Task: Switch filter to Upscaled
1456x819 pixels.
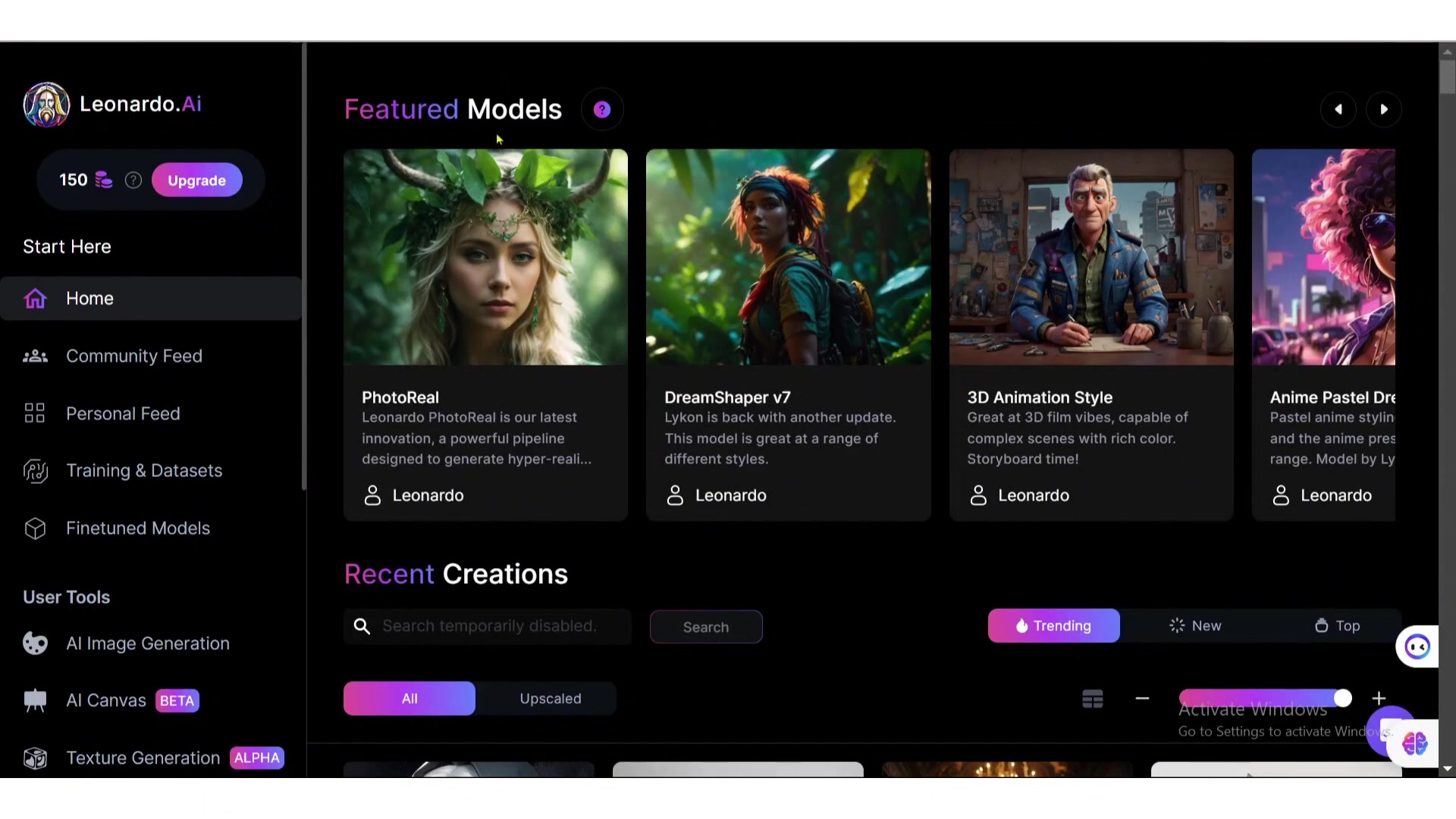Action: [x=551, y=698]
